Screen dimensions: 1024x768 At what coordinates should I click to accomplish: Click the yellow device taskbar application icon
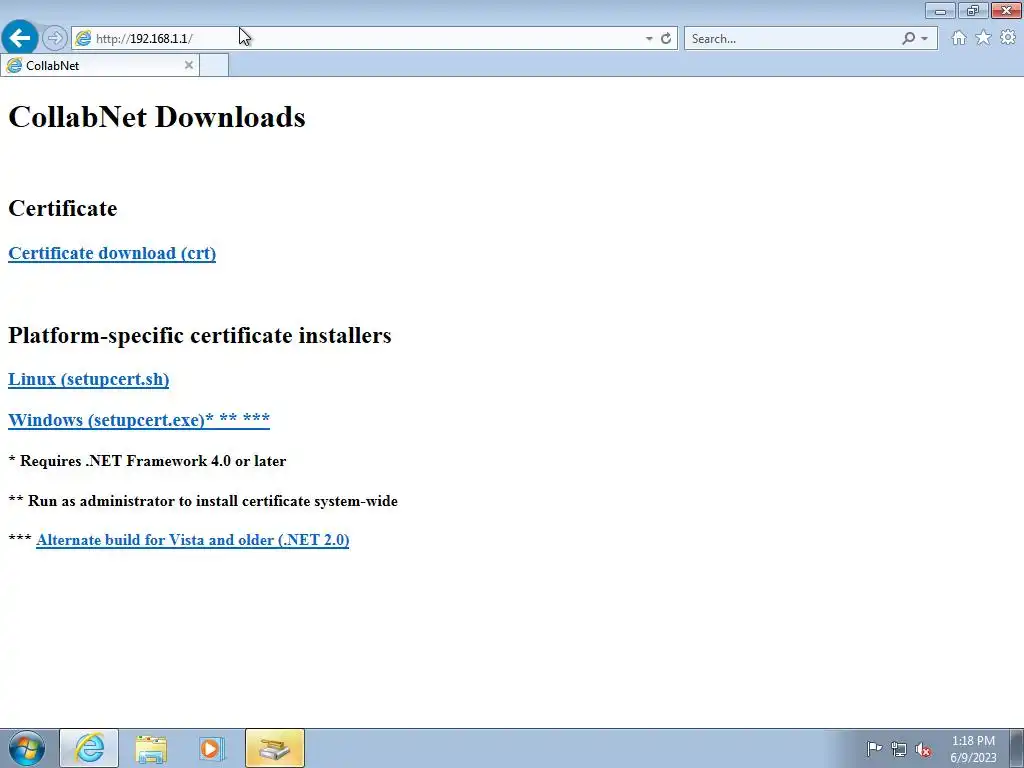click(x=274, y=748)
